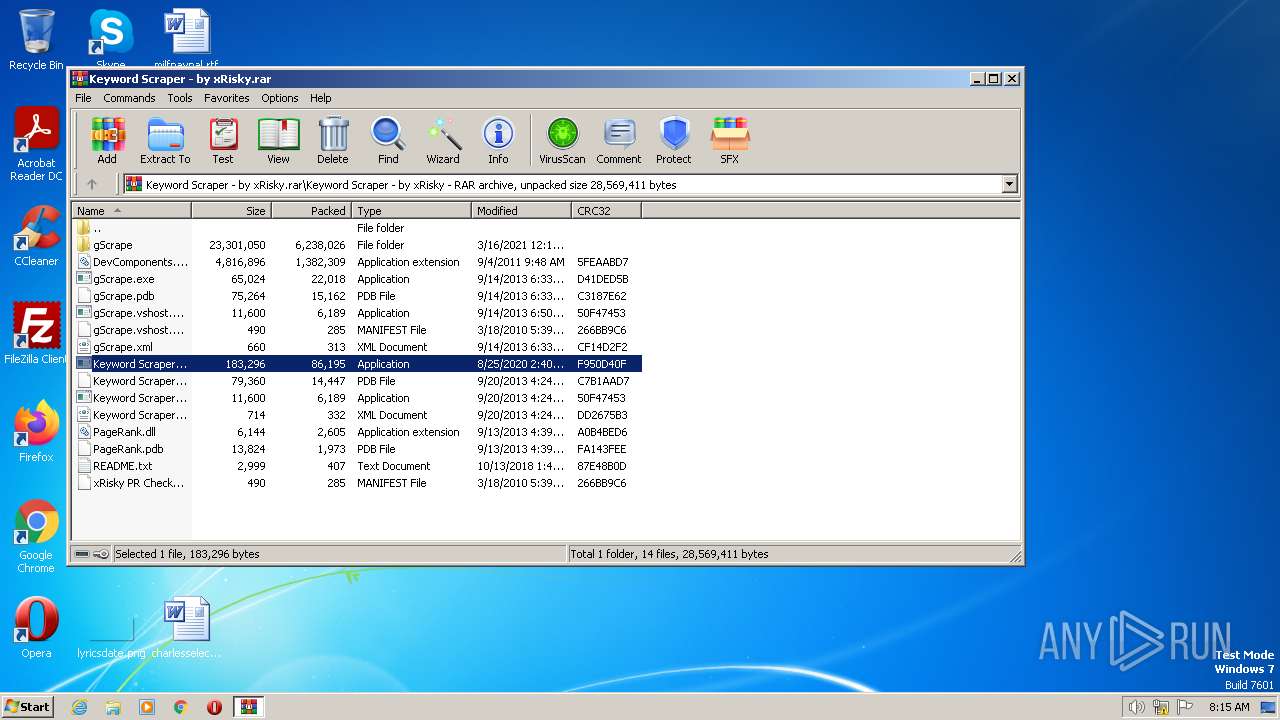Launch the Wizard wand icon
Viewport: 1280px width, 720px height.
(x=443, y=140)
